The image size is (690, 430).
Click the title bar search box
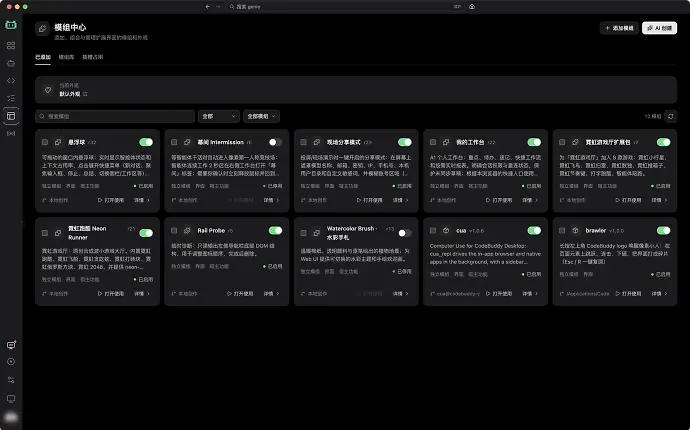coord(345,7)
